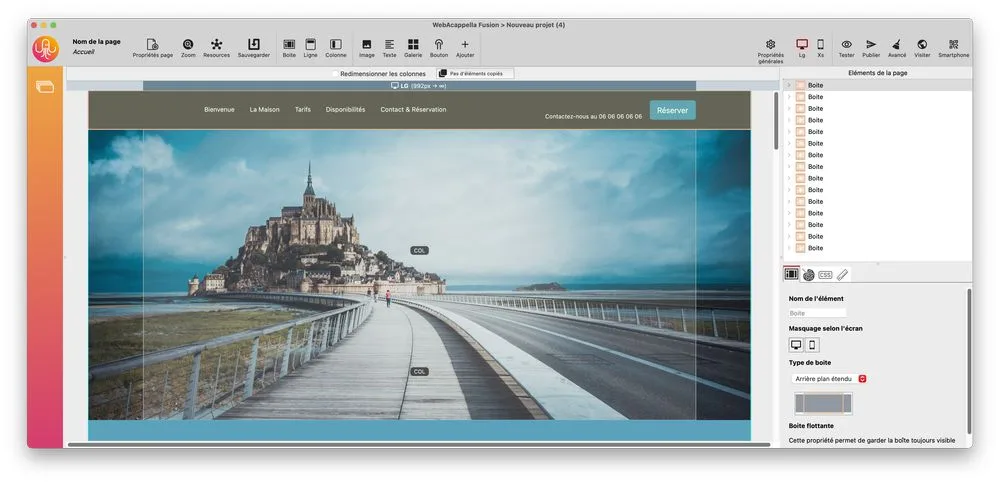Open the Propriétés page tool

[152, 45]
